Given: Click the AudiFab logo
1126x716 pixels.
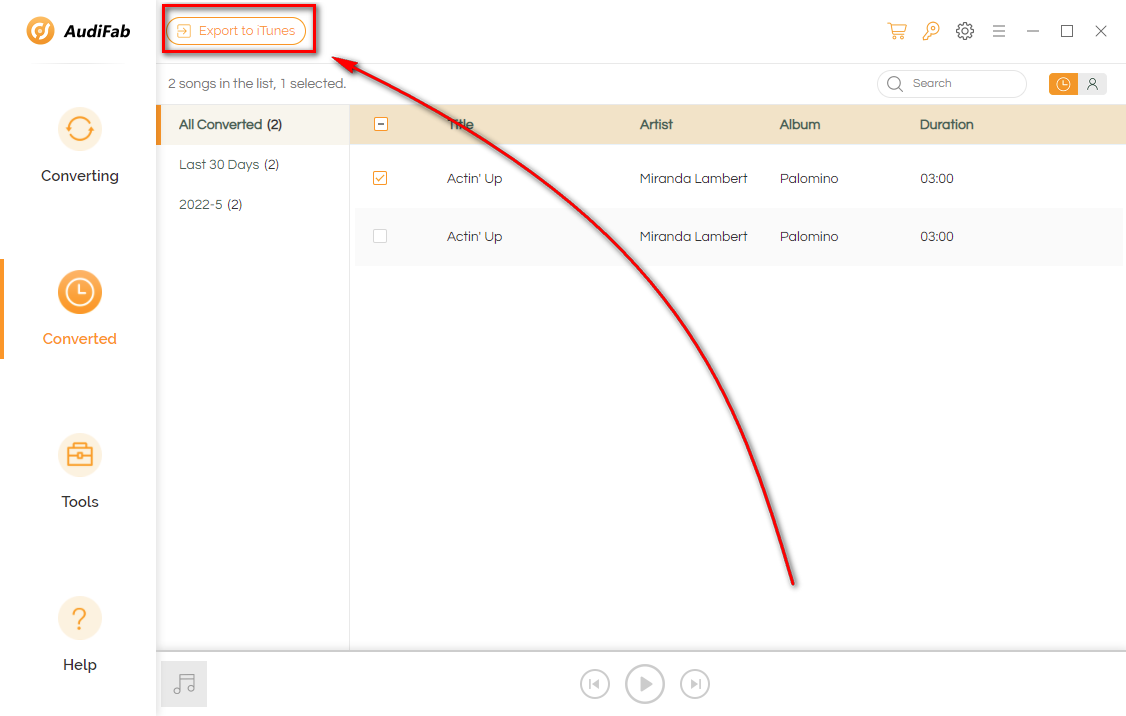Looking at the screenshot, I should pos(79,31).
